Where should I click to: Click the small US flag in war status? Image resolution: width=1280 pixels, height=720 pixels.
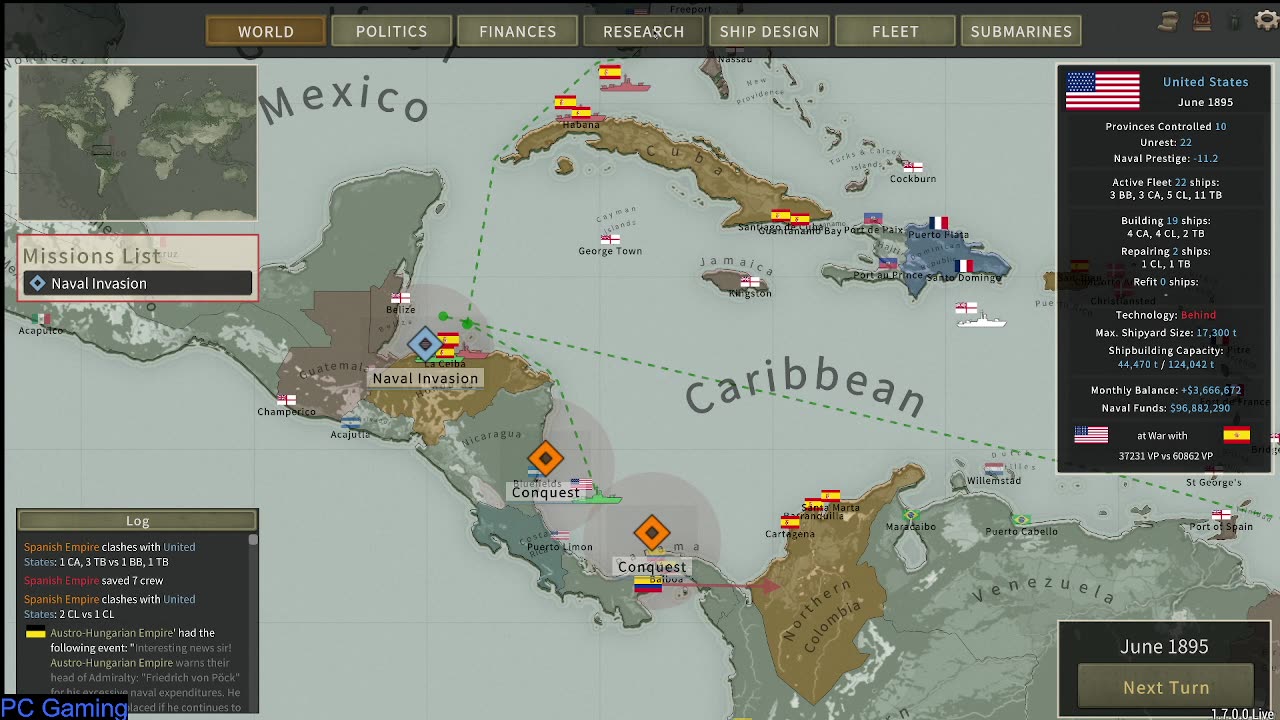1091,435
